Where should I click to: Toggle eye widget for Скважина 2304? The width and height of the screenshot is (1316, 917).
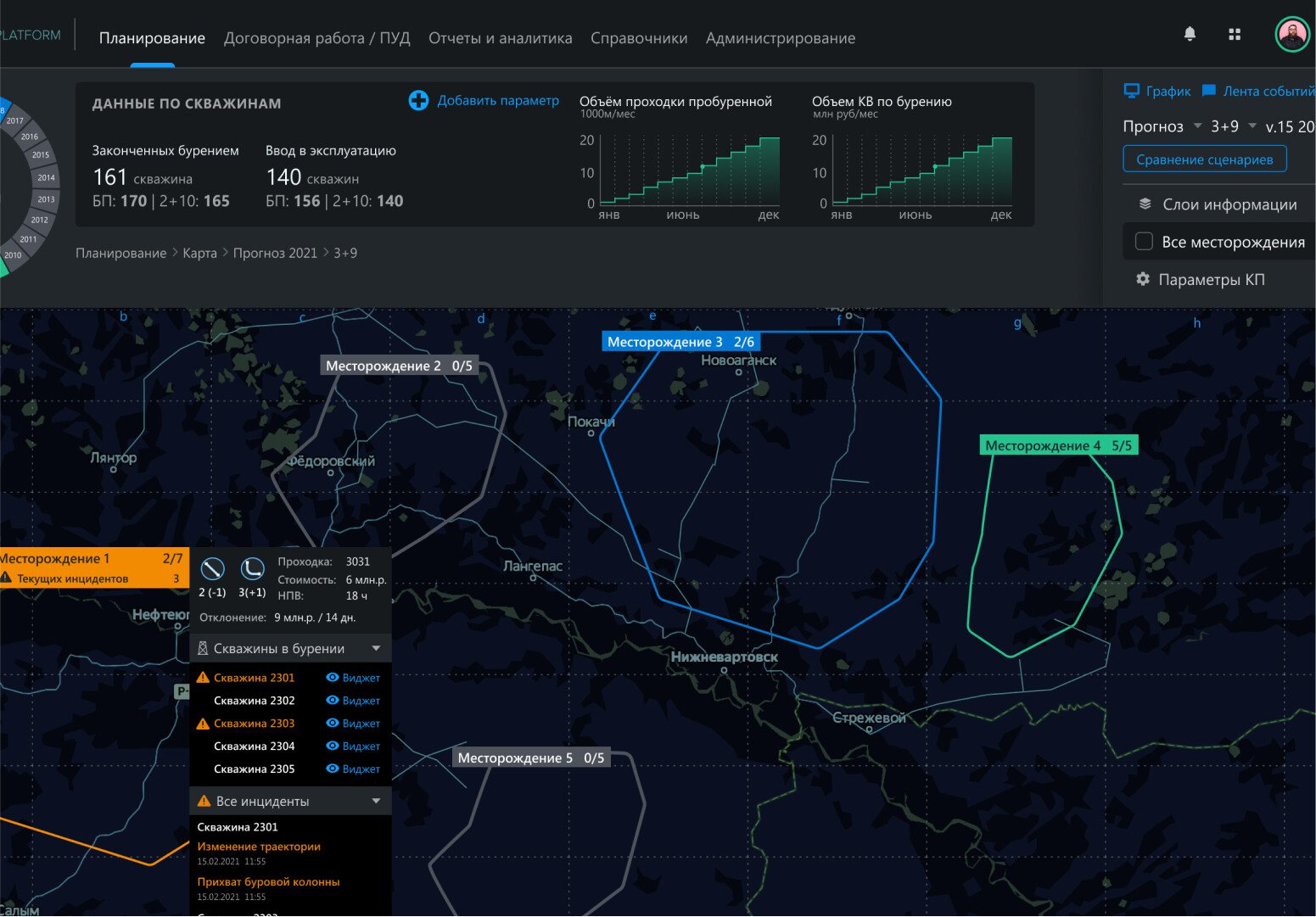(x=333, y=746)
